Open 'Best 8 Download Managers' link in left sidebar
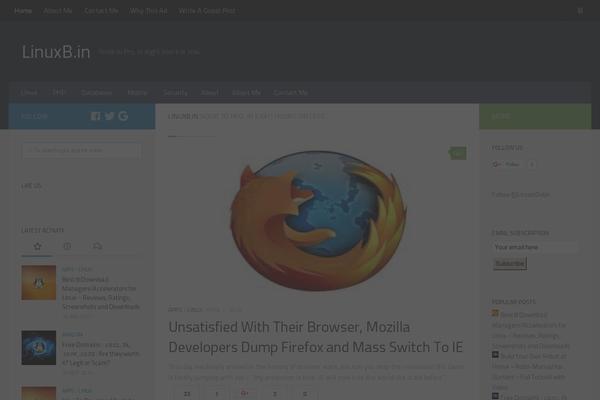Viewport: 600px width, 400px height. coord(101,293)
